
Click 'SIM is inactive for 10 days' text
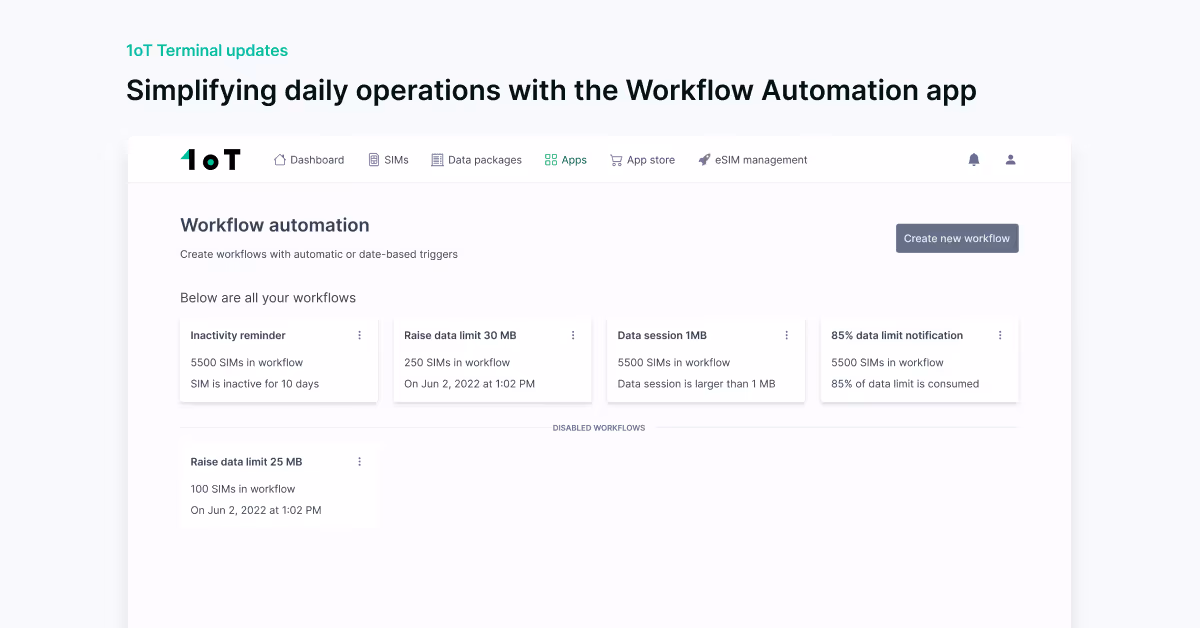pyautogui.click(x=255, y=384)
